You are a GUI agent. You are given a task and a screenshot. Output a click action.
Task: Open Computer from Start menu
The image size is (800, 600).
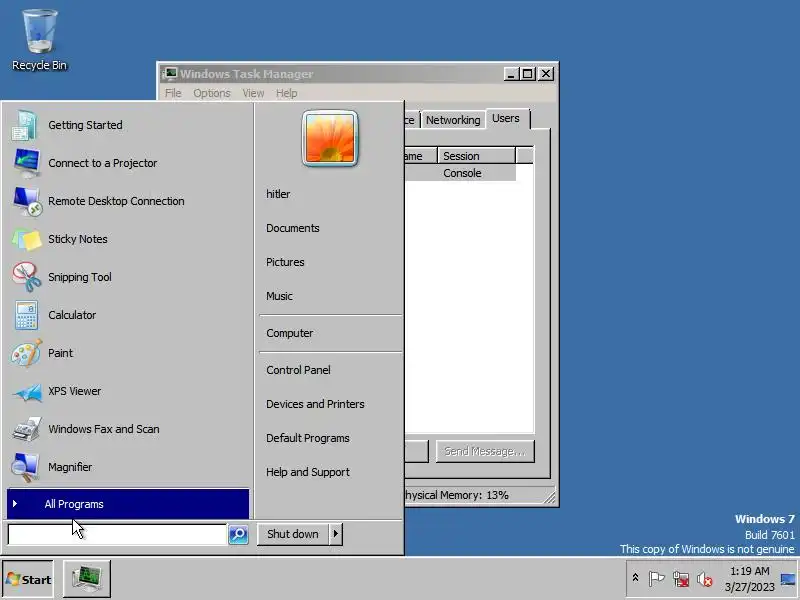290,333
